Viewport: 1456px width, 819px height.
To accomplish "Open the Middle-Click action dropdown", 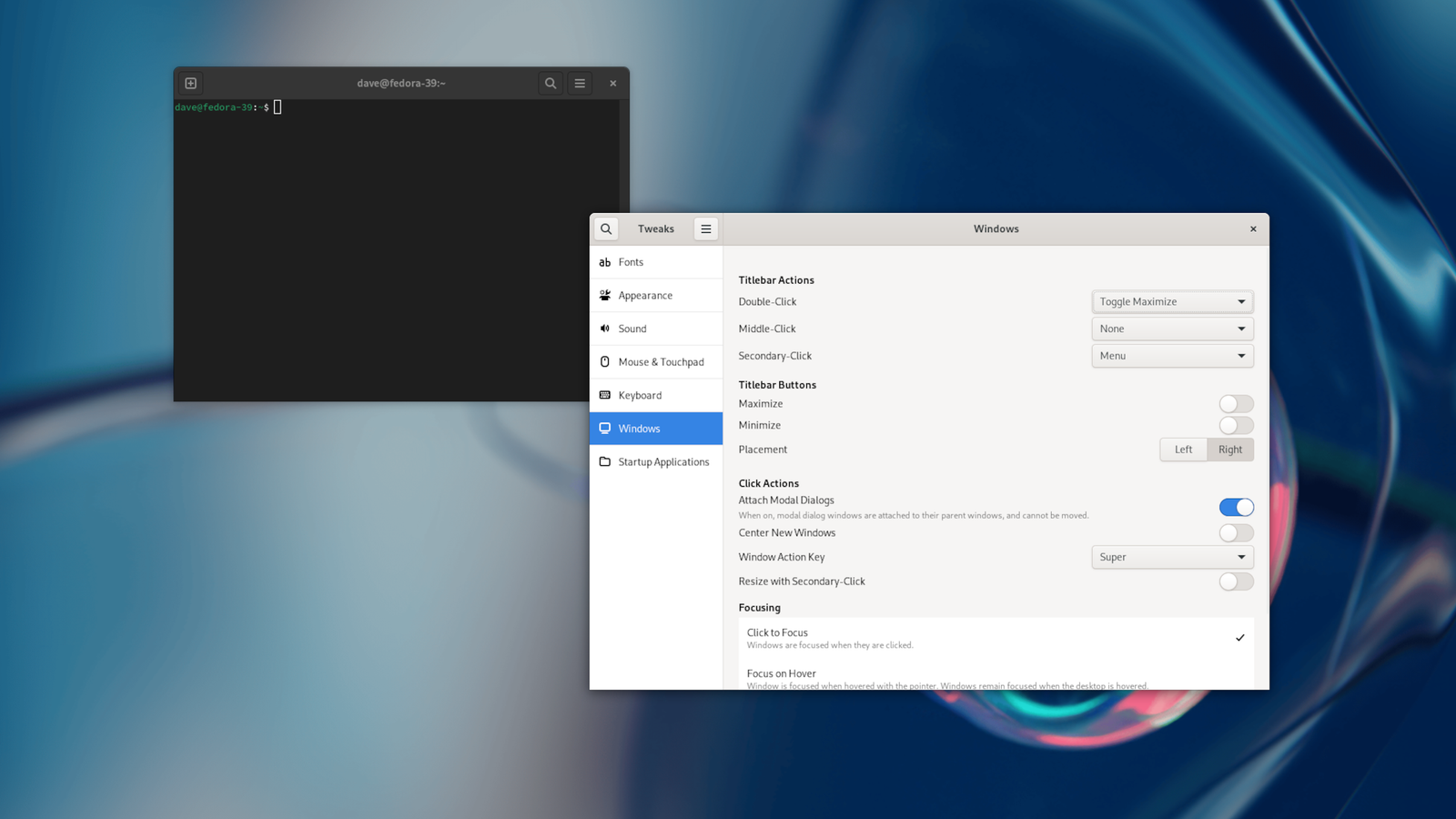I will [1173, 329].
